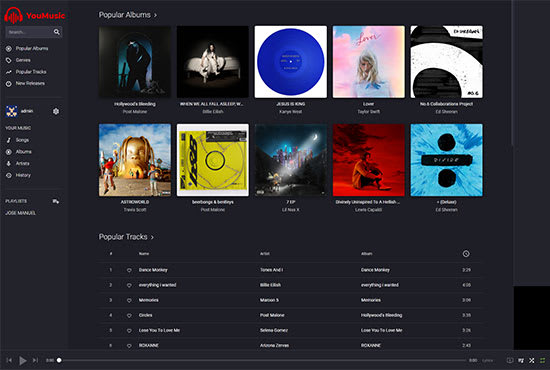Open the Hollywood's Bleeding album cover
This screenshot has height=370, width=550.
[135, 62]
